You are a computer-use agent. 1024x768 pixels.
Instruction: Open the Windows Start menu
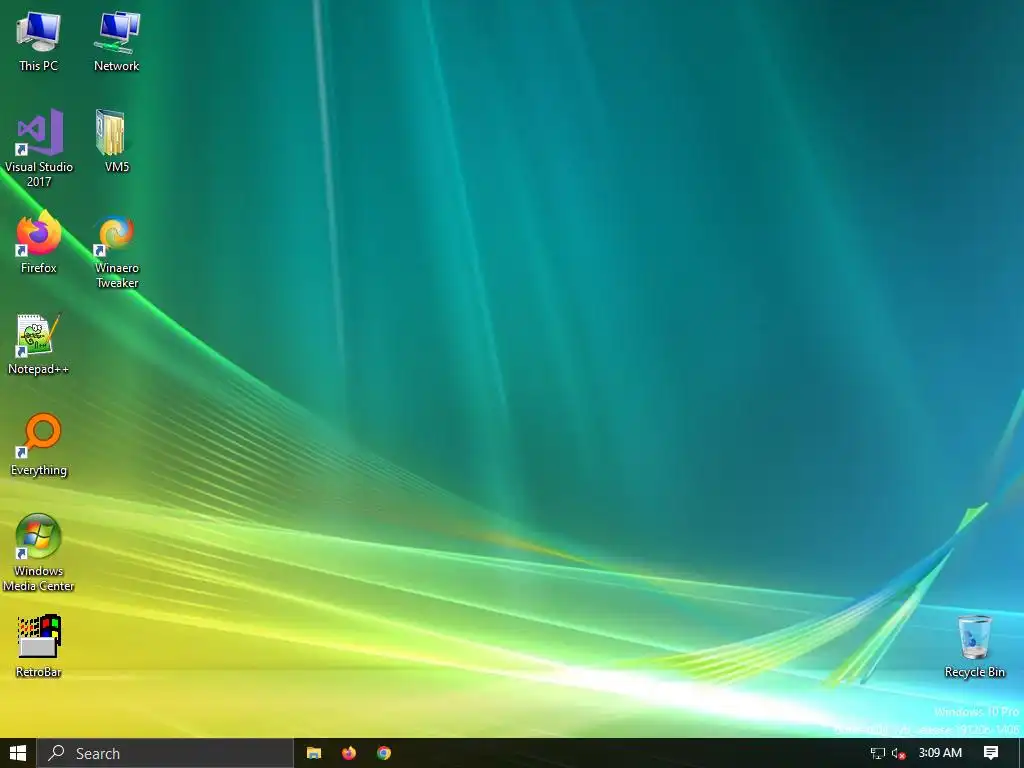coord(18,753)
